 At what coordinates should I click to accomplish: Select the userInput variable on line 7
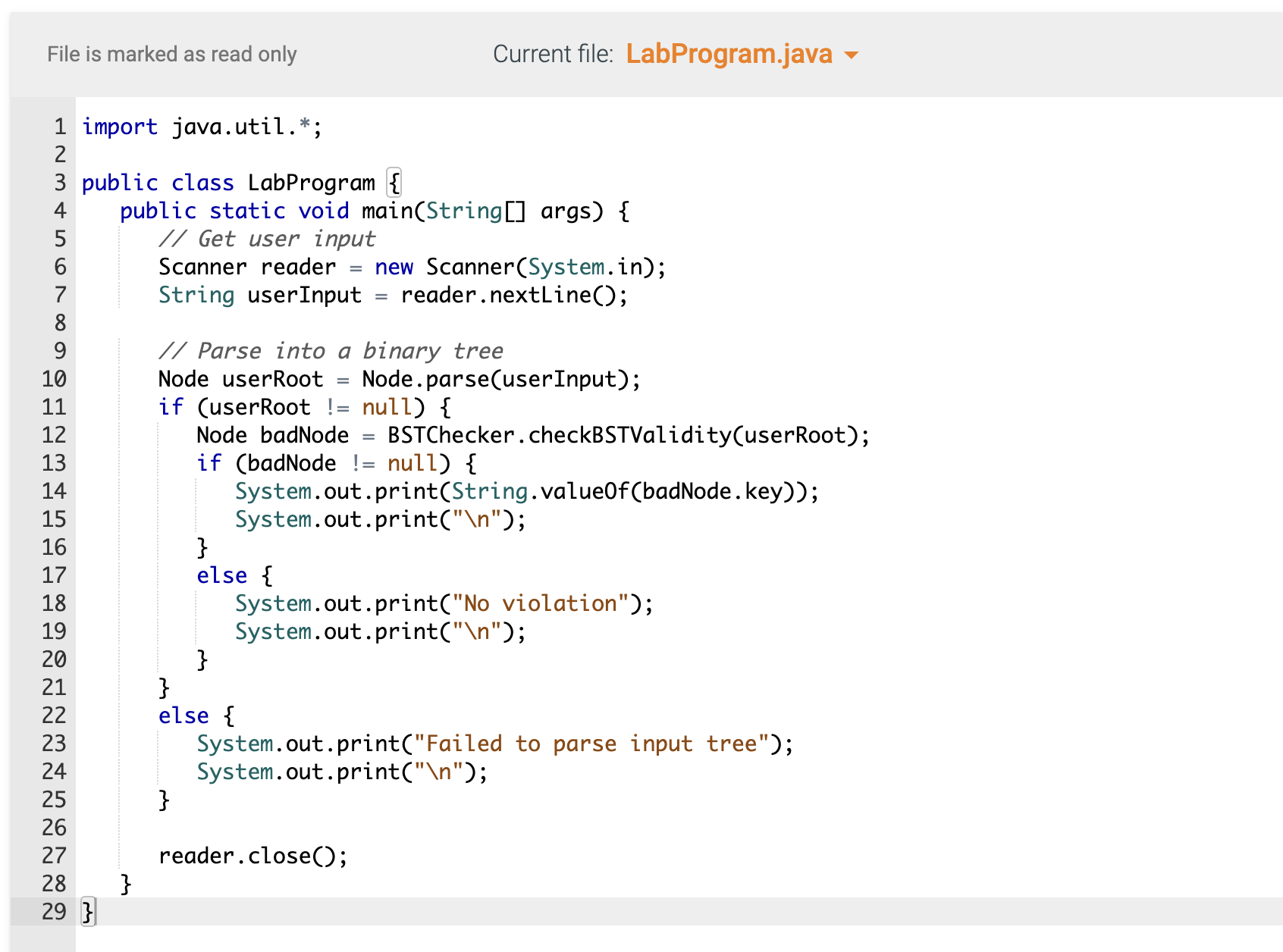pos(303,295)
